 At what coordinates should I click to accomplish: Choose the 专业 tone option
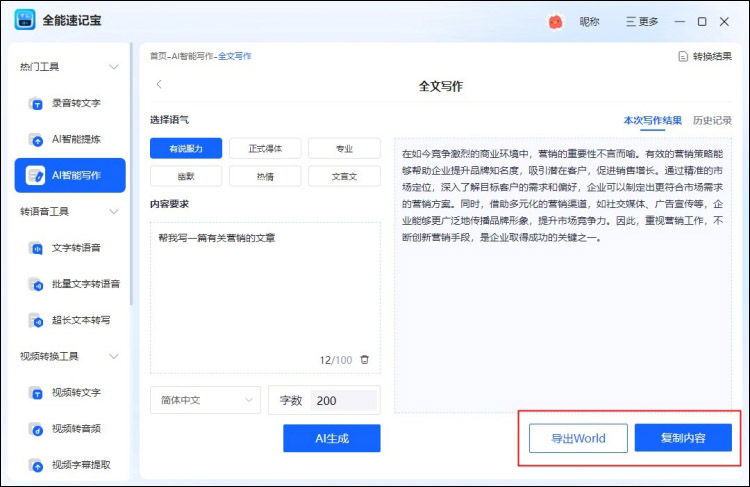pyautogui.click(x=344, y=148)
